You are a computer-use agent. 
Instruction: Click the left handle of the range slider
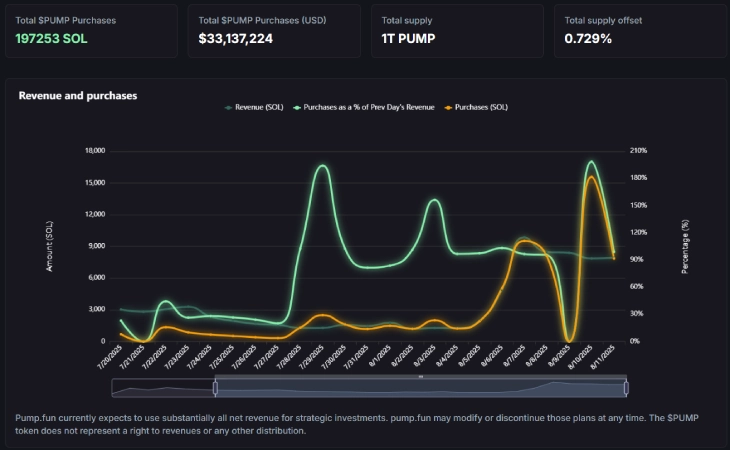(215, 387)
